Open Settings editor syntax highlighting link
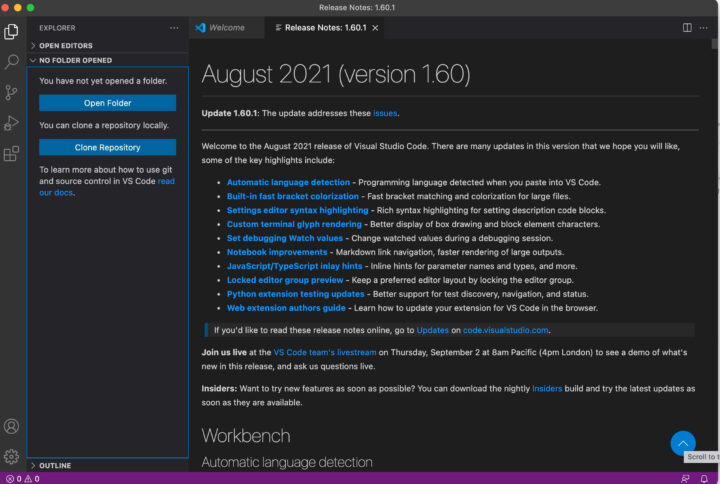 click(x=297, y=210)
